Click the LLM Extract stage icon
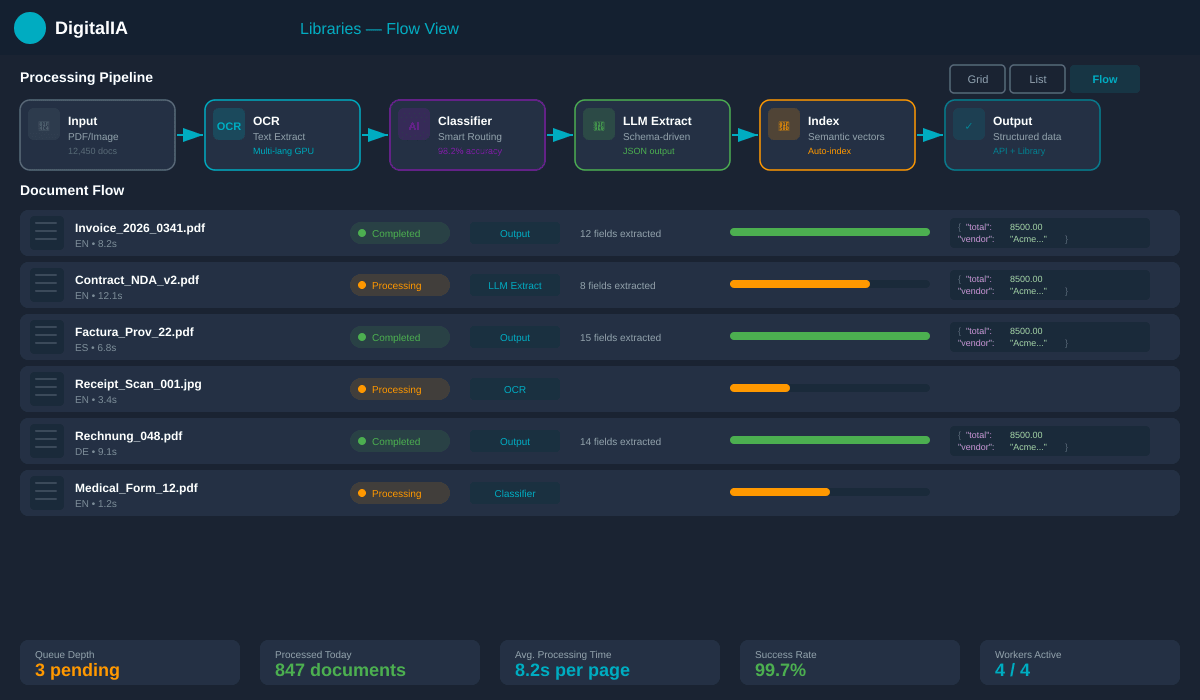Image resolution: width=1200 pixels, height=700 pixels. [x=598, y=125]
